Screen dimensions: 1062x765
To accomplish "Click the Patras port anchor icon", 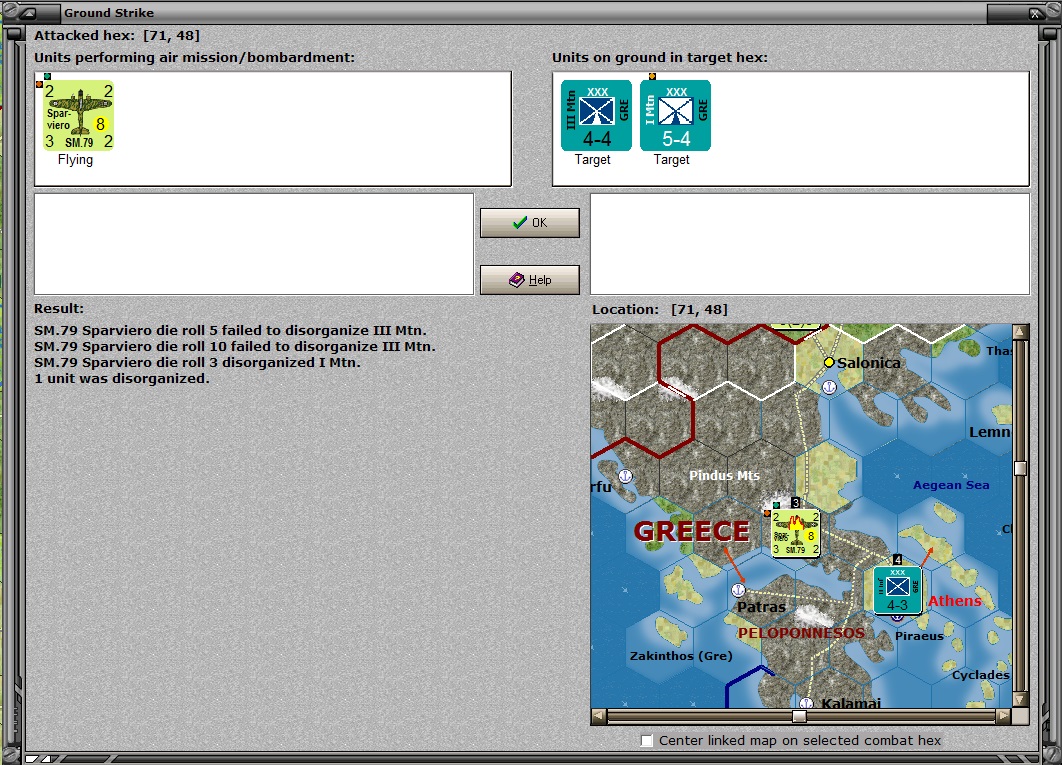I will click(738, 590).
